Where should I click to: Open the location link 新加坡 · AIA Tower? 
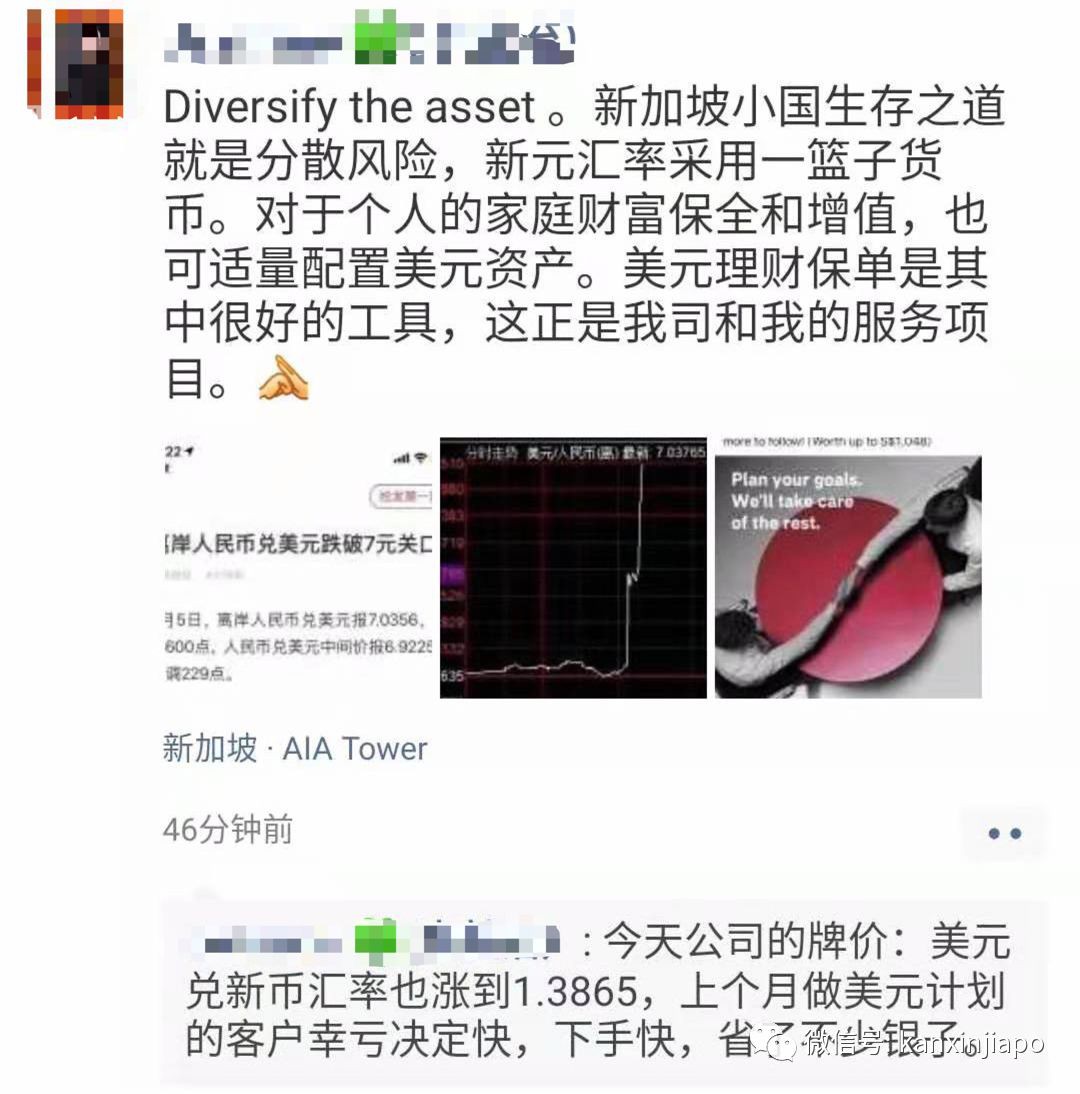coord(294,749)
